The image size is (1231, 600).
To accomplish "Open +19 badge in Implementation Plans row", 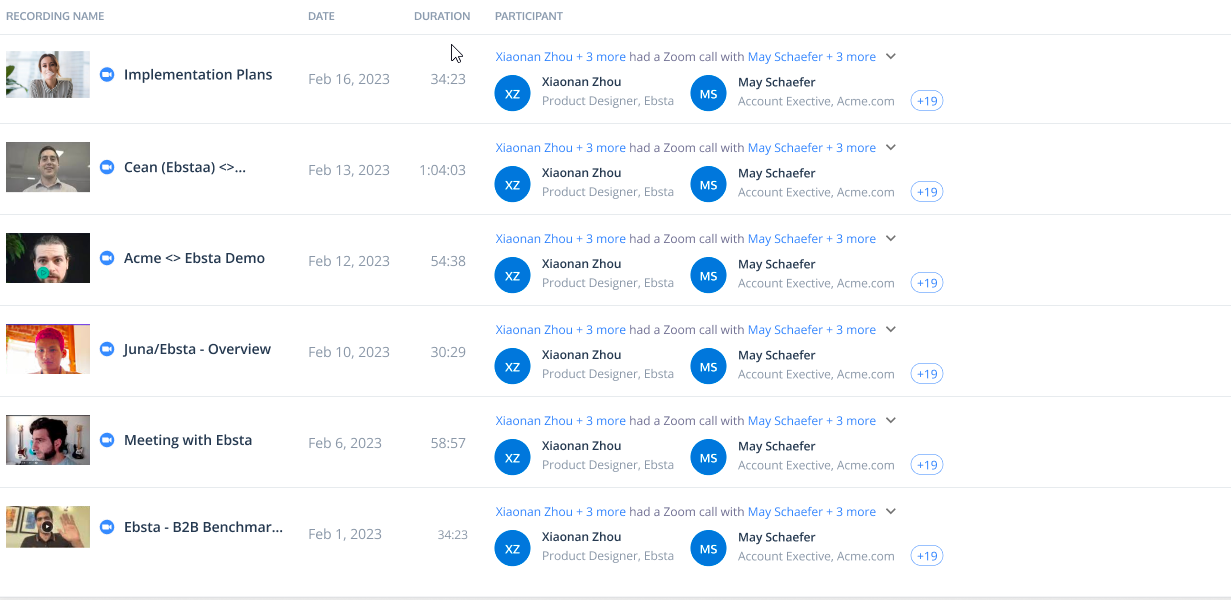I will (x=927, y=101).
